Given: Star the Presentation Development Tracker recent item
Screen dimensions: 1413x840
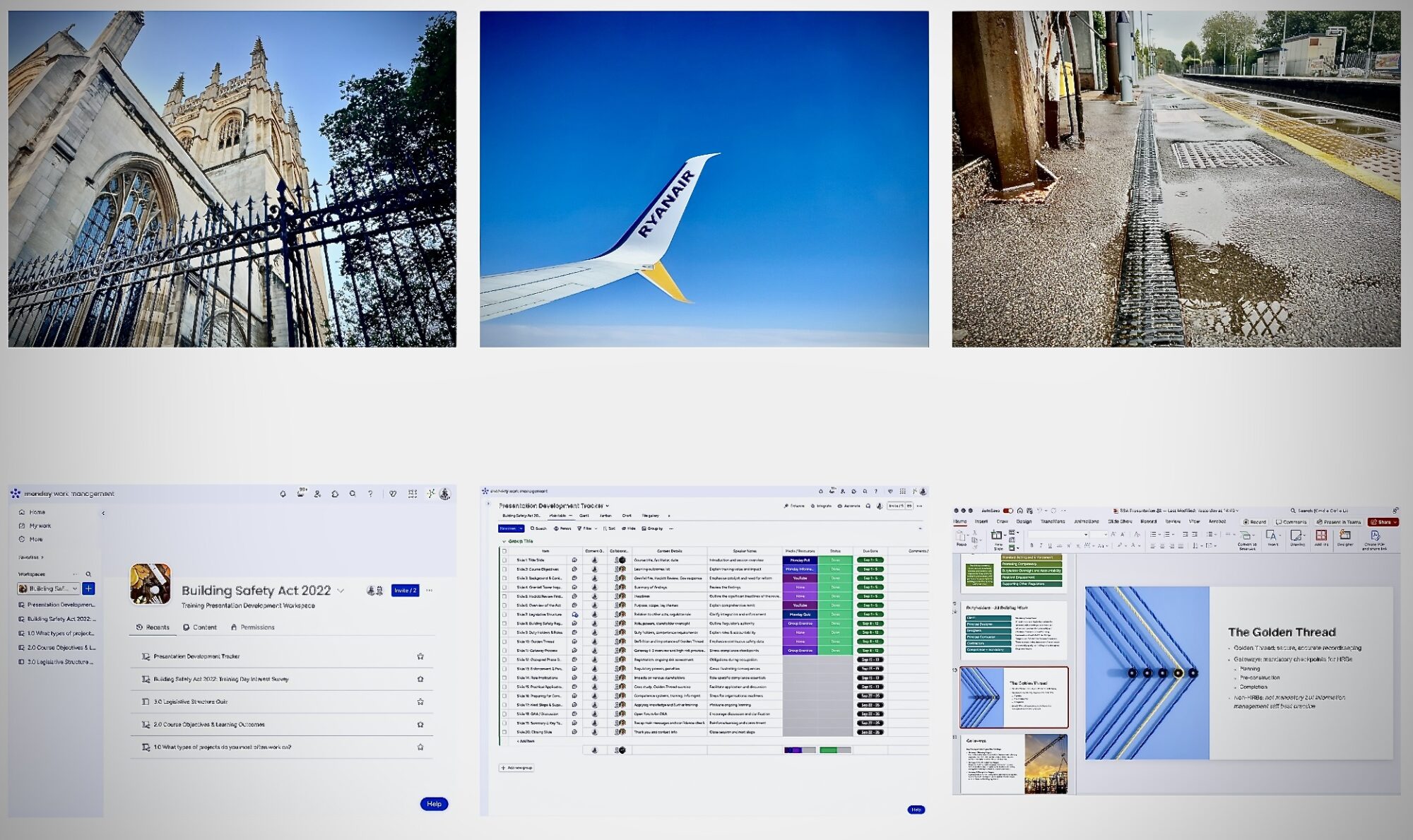Looking at the screenshot, I should coord(420,656).
